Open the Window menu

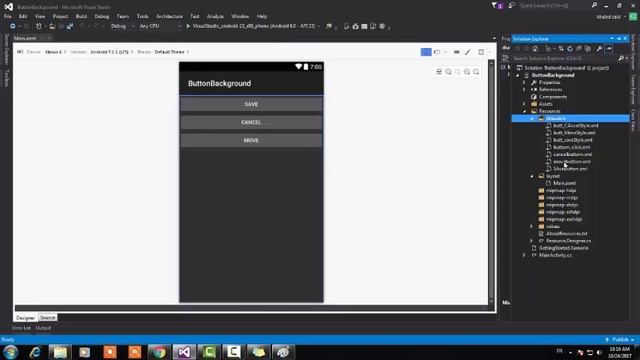click(x=240, y=16)
